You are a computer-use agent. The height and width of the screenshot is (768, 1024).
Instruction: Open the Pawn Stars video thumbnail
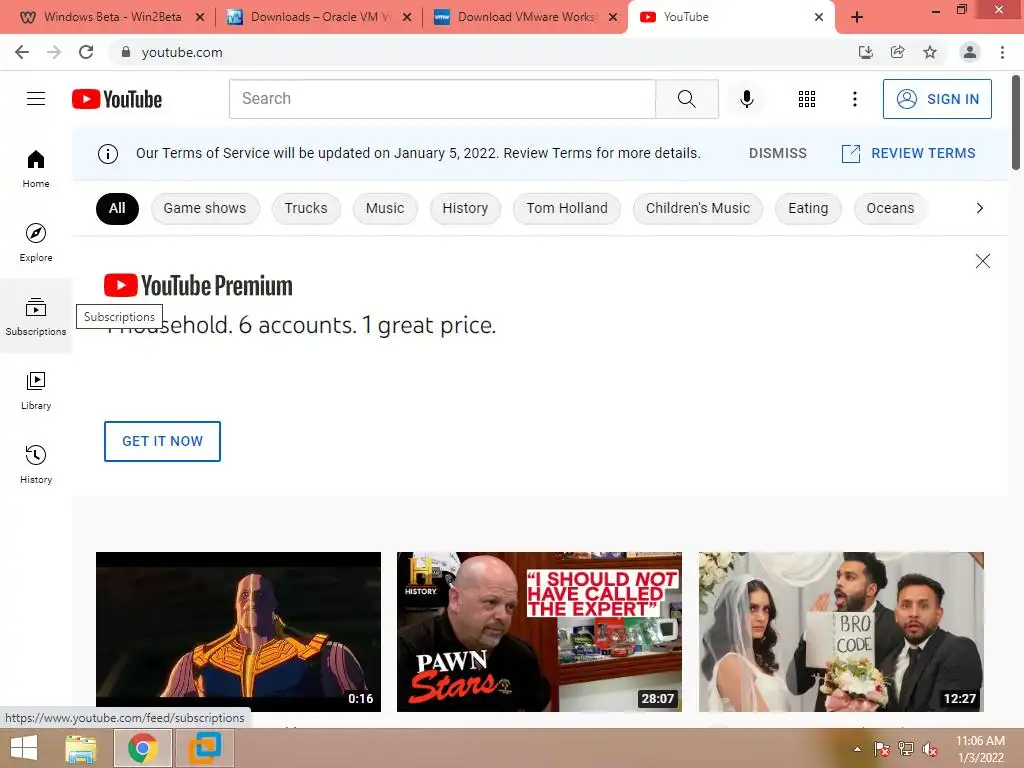(539, 632)
